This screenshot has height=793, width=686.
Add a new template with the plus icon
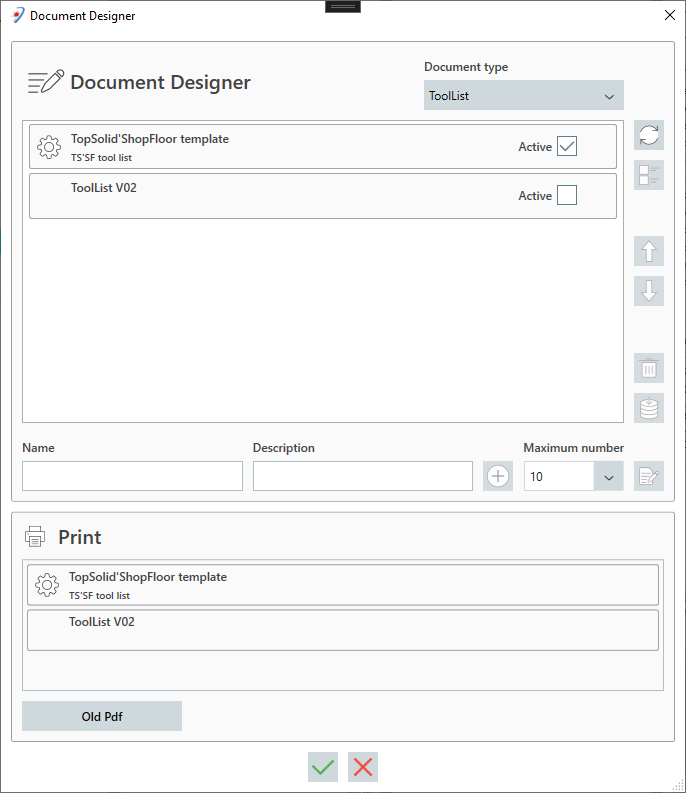498,476
